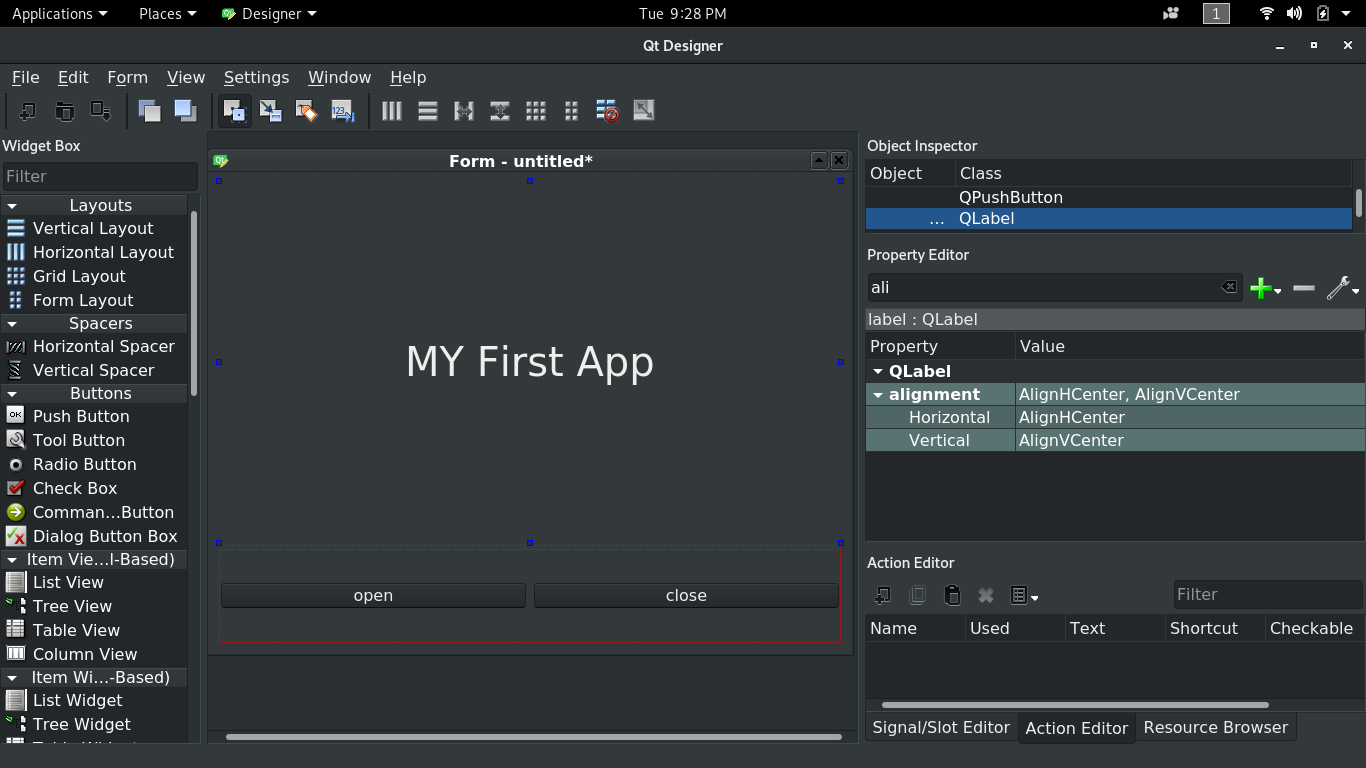
Task: Click the New Action icon in Action Editor
Action: tap(882, 594)
